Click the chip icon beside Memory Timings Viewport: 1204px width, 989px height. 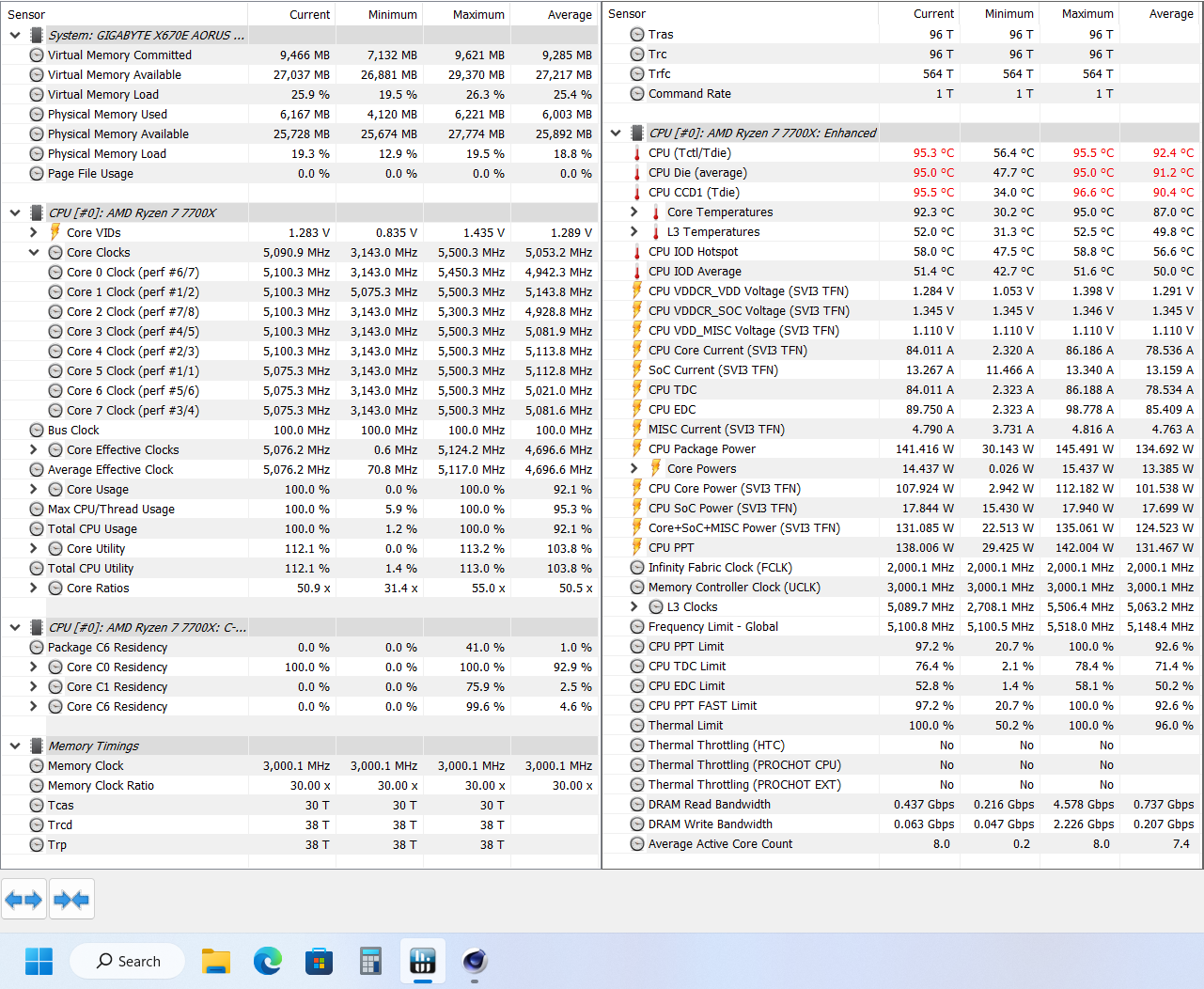coord(37,746)
